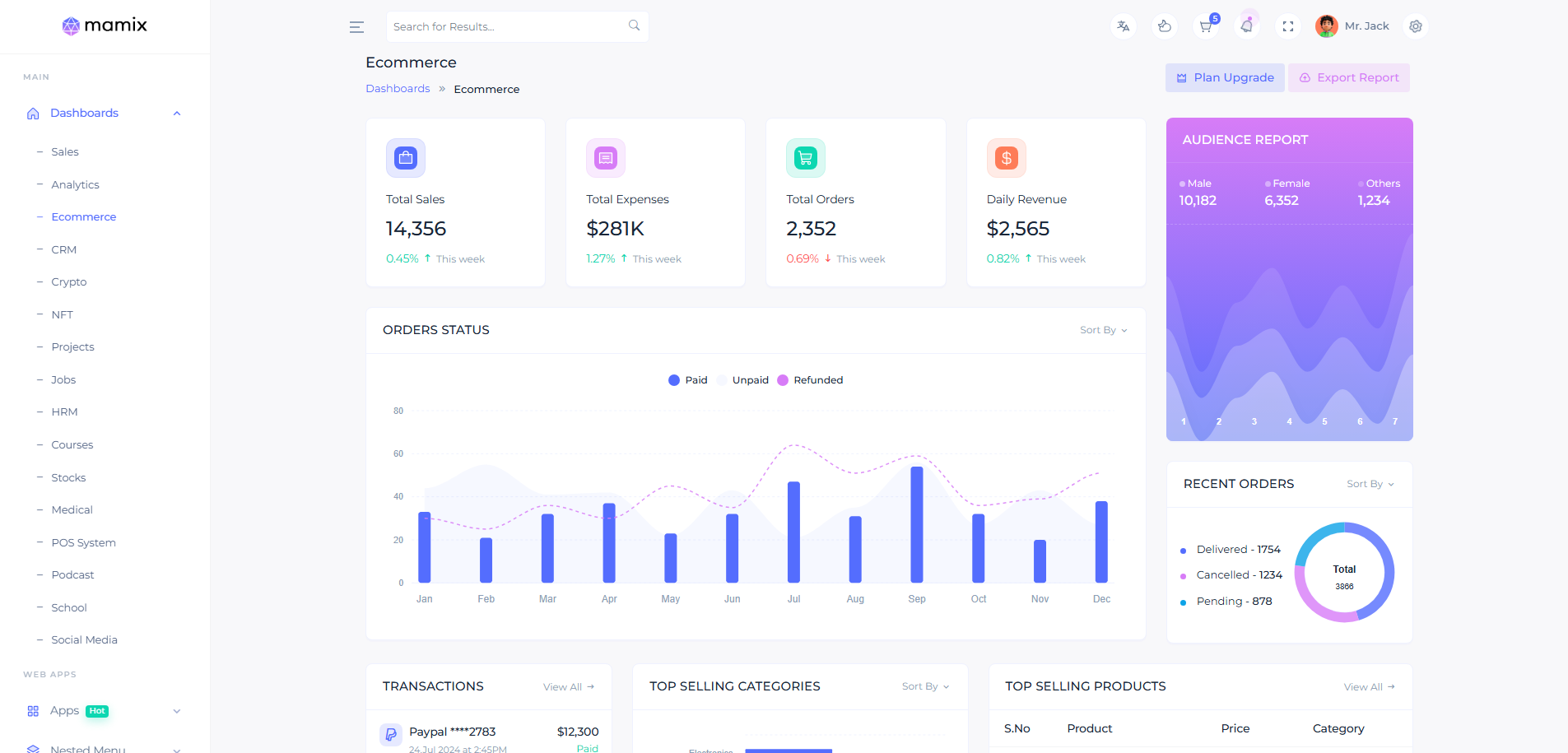
Task: Click the Plan Upgrade crown icon
Action: pyautogui.click(x=1182, y=78)
